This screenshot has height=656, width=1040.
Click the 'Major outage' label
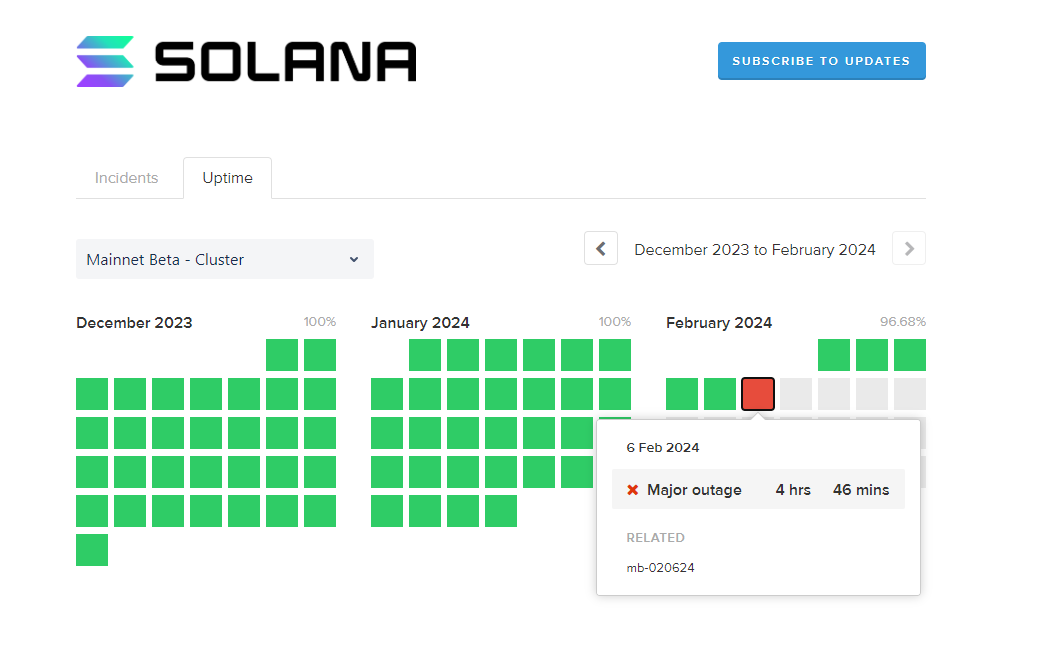(x=694, y=490)
